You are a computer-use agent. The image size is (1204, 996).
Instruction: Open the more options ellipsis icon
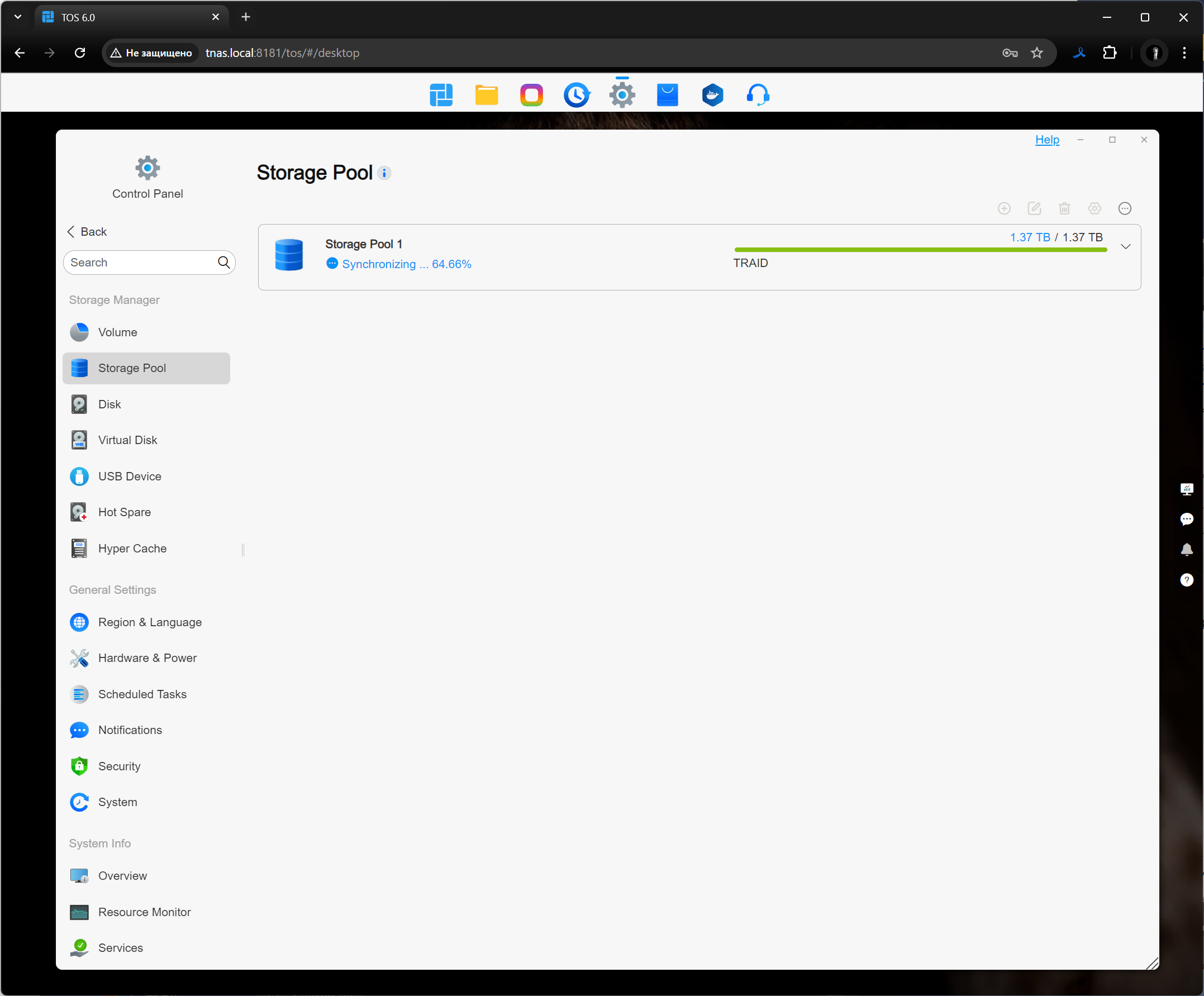pos(1125,208)
